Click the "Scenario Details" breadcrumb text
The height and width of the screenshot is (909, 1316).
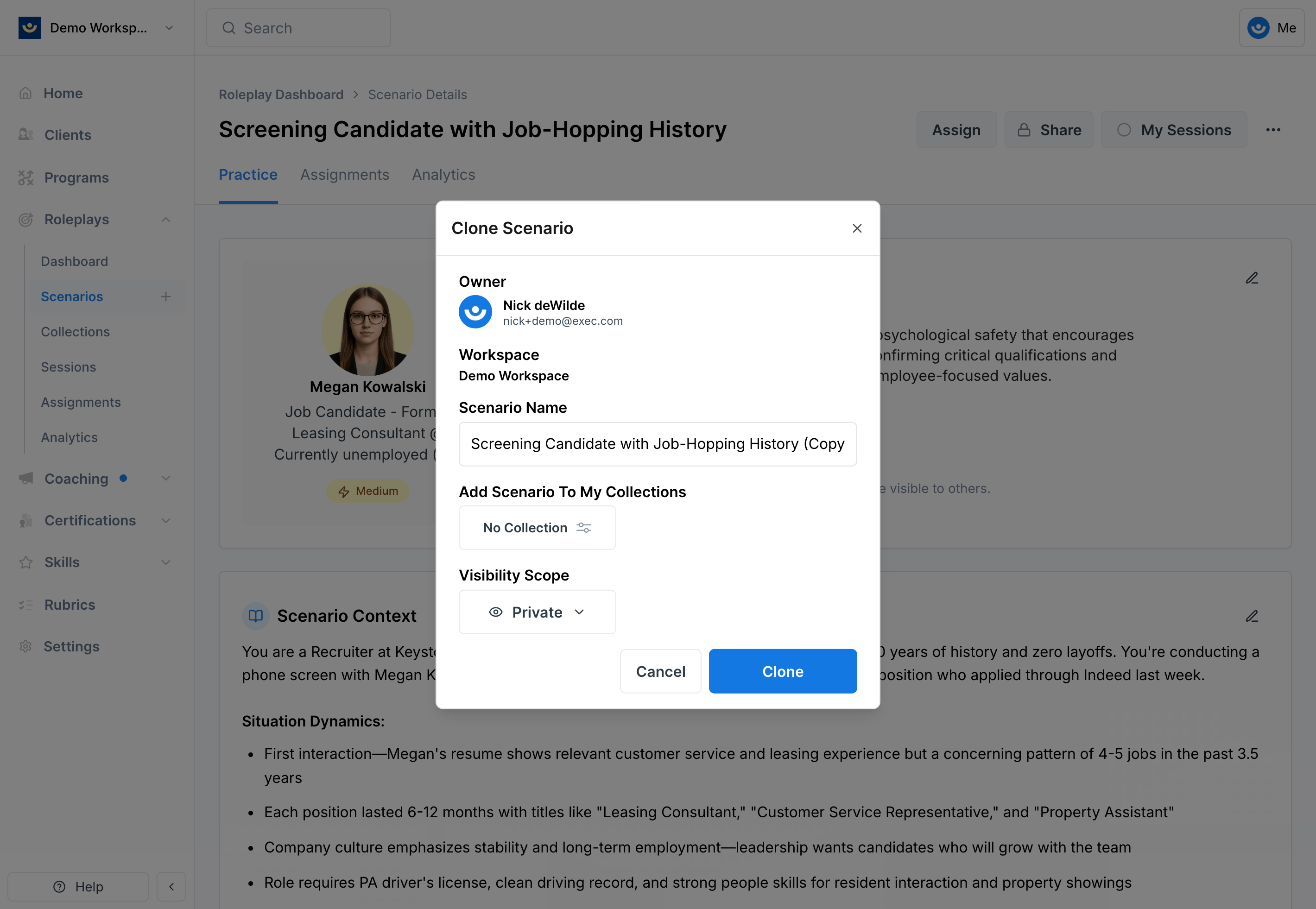click(x=418, y=95)
